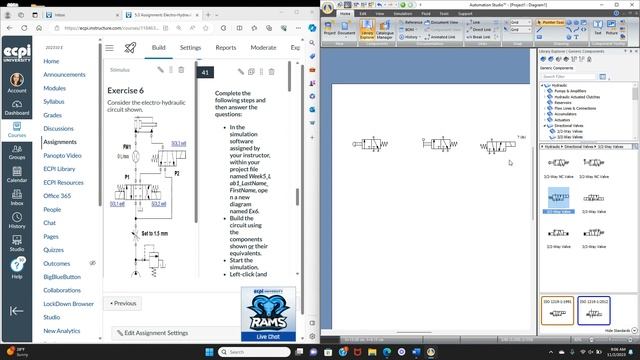Open the Document button dropdown arrow
This screenshot has width=640, height=360.
point(346,37)
